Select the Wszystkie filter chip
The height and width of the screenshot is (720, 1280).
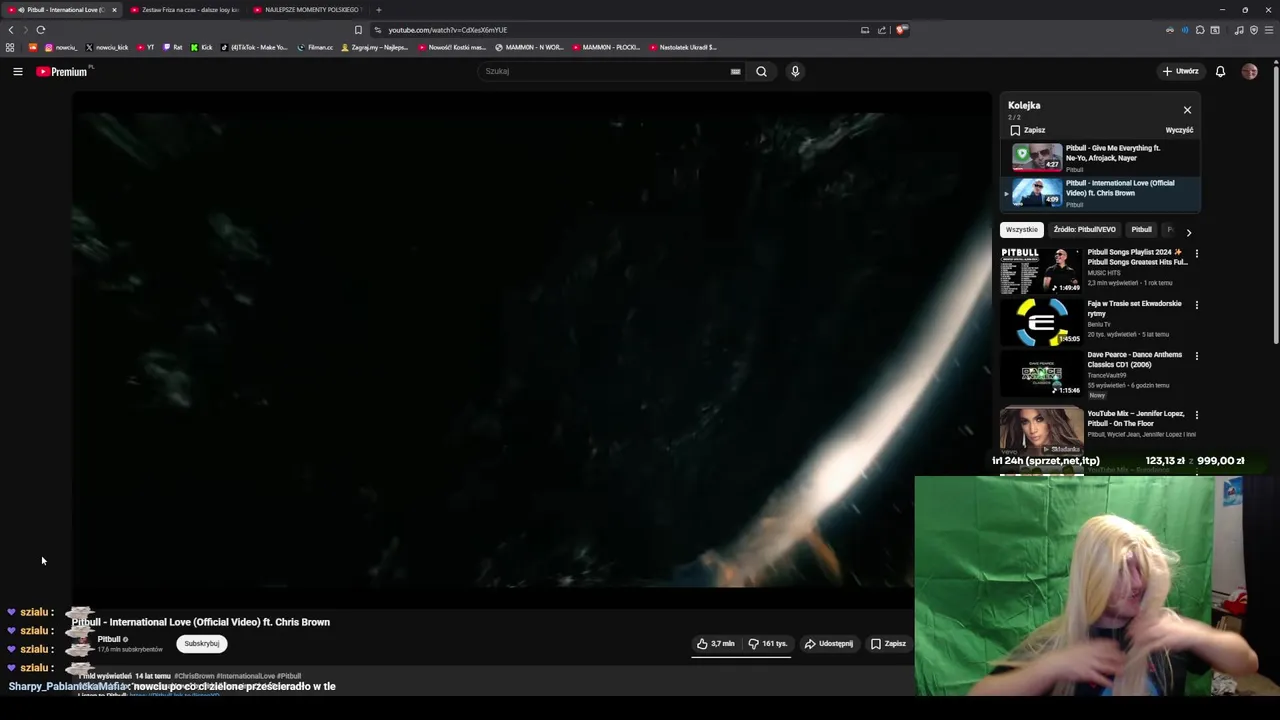(1022, 230)
